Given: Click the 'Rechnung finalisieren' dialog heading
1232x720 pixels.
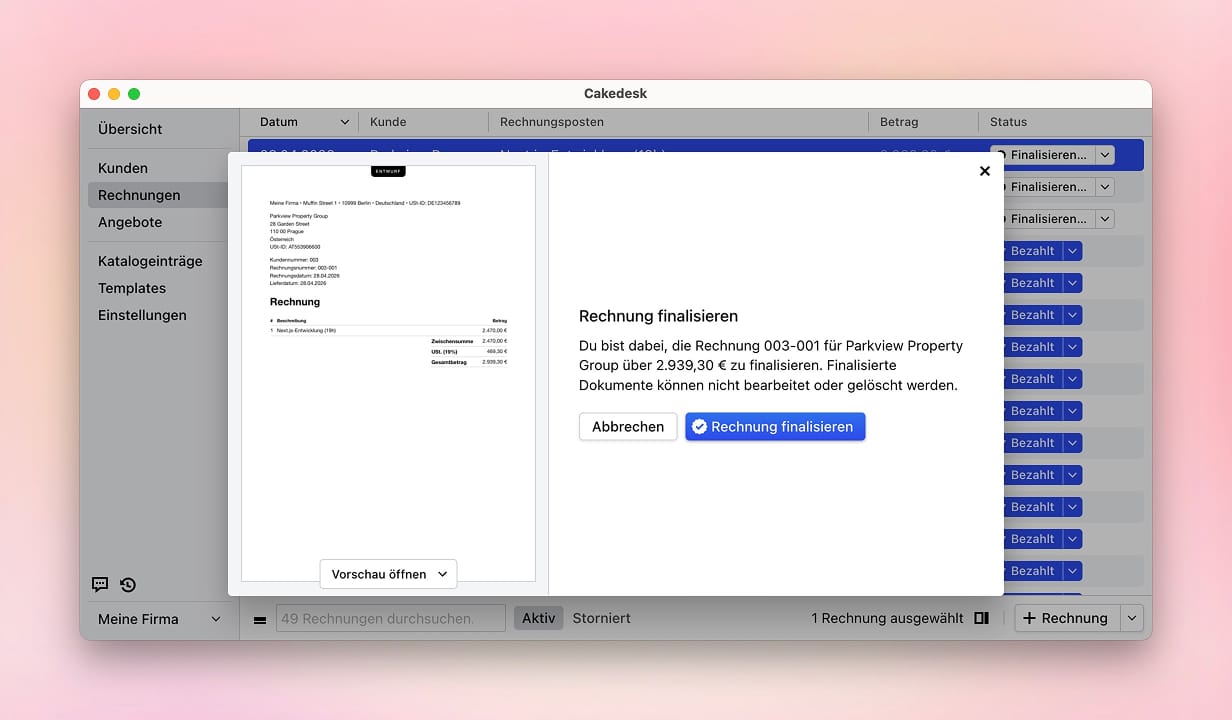Looking at the screenshot, I should 658,316.
